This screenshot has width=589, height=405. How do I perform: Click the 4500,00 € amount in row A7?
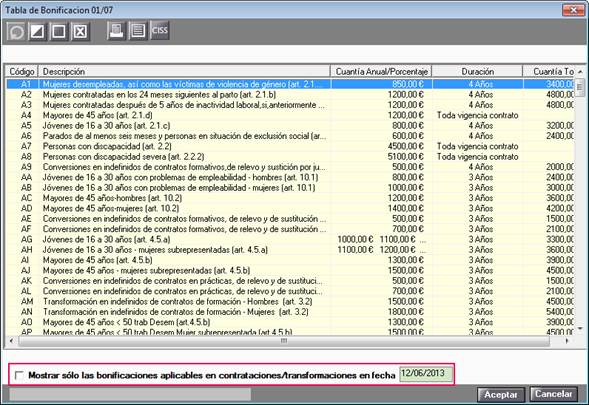pos(405,146)
